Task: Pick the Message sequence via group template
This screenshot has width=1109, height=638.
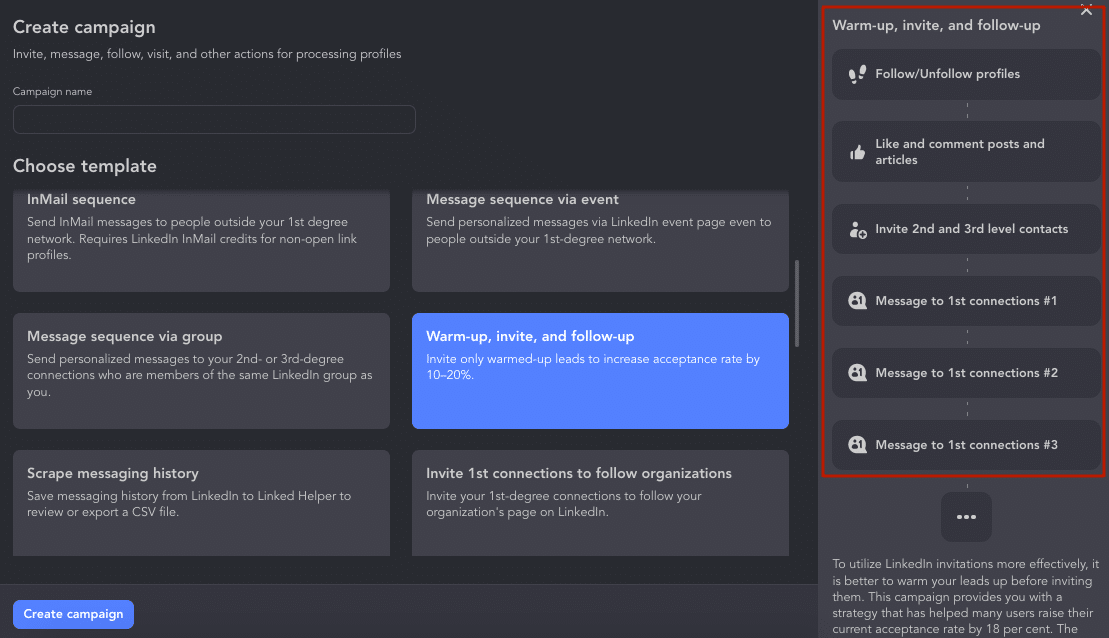Action: (x=201, y=370)
